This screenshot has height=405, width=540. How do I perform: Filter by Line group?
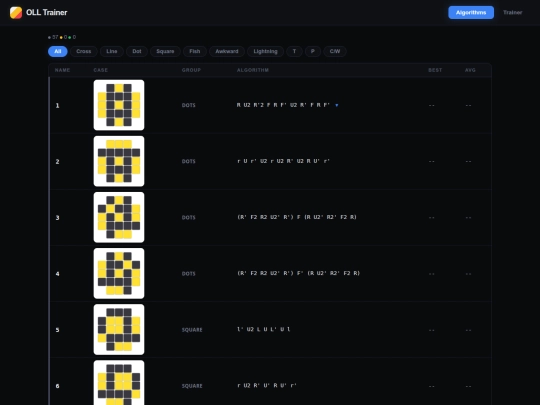tap(112, 51)
